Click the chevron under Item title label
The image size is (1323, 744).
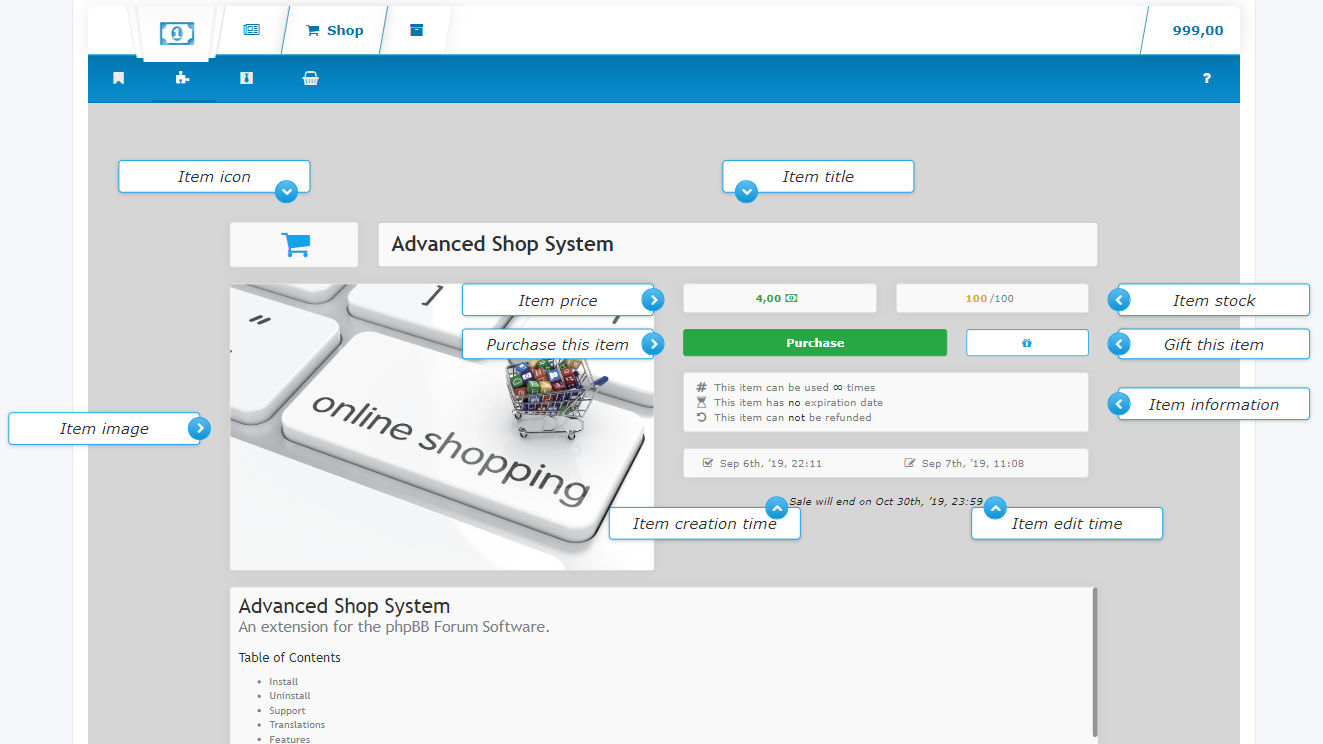[746, 191]
